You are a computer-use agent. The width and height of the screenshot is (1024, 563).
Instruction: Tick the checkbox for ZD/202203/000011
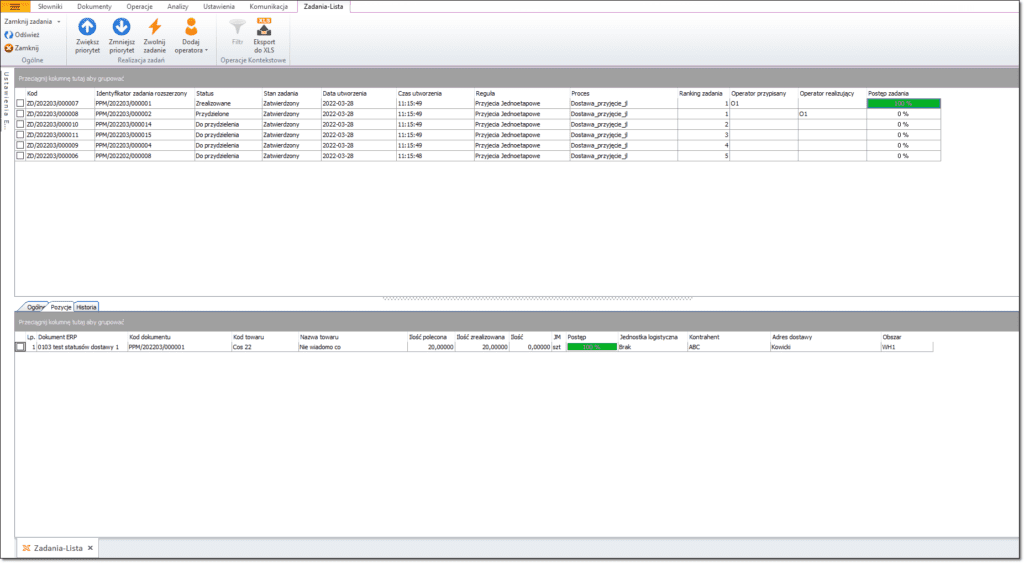click(x=20, y=135)
